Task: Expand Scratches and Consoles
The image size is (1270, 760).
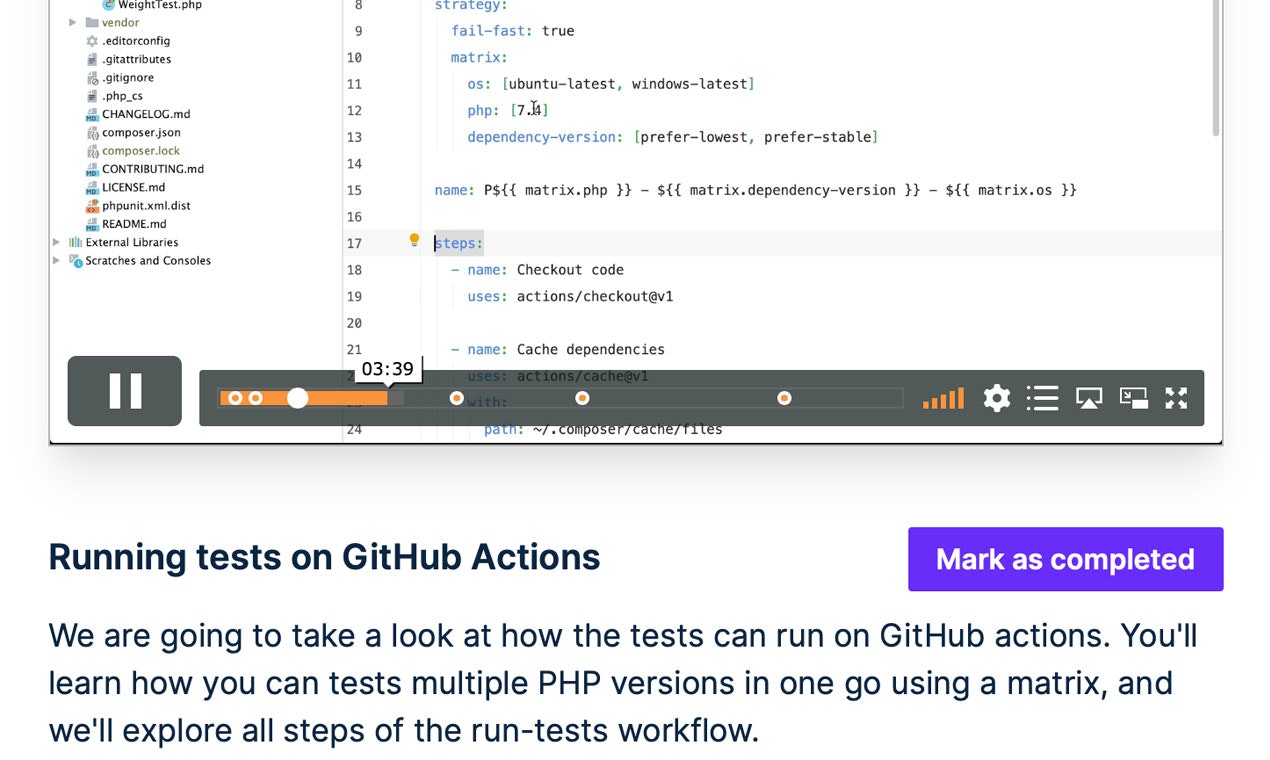Action: coord(56,260)
